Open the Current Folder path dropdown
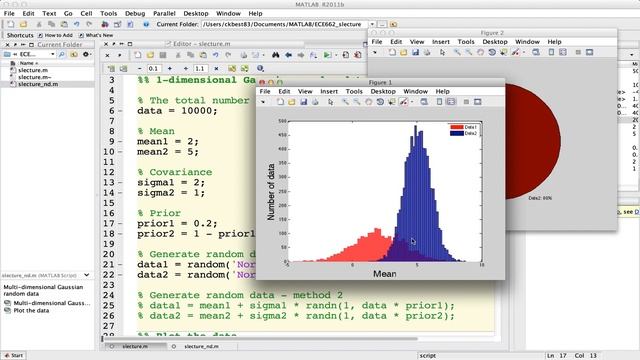 tap(372, 24)
